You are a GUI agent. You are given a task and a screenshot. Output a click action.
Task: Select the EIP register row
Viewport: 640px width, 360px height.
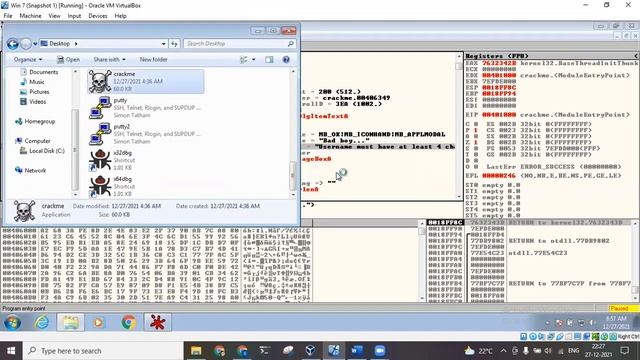[548, 115]
